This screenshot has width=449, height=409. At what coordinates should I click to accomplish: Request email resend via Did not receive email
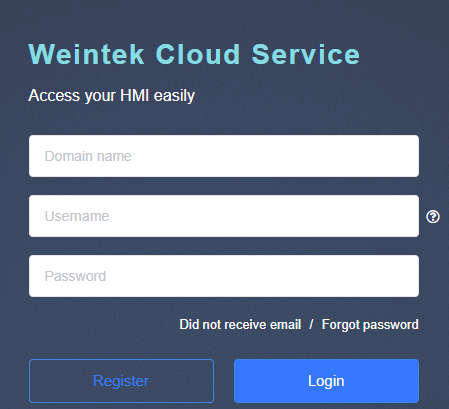click(x=240, y=325)
